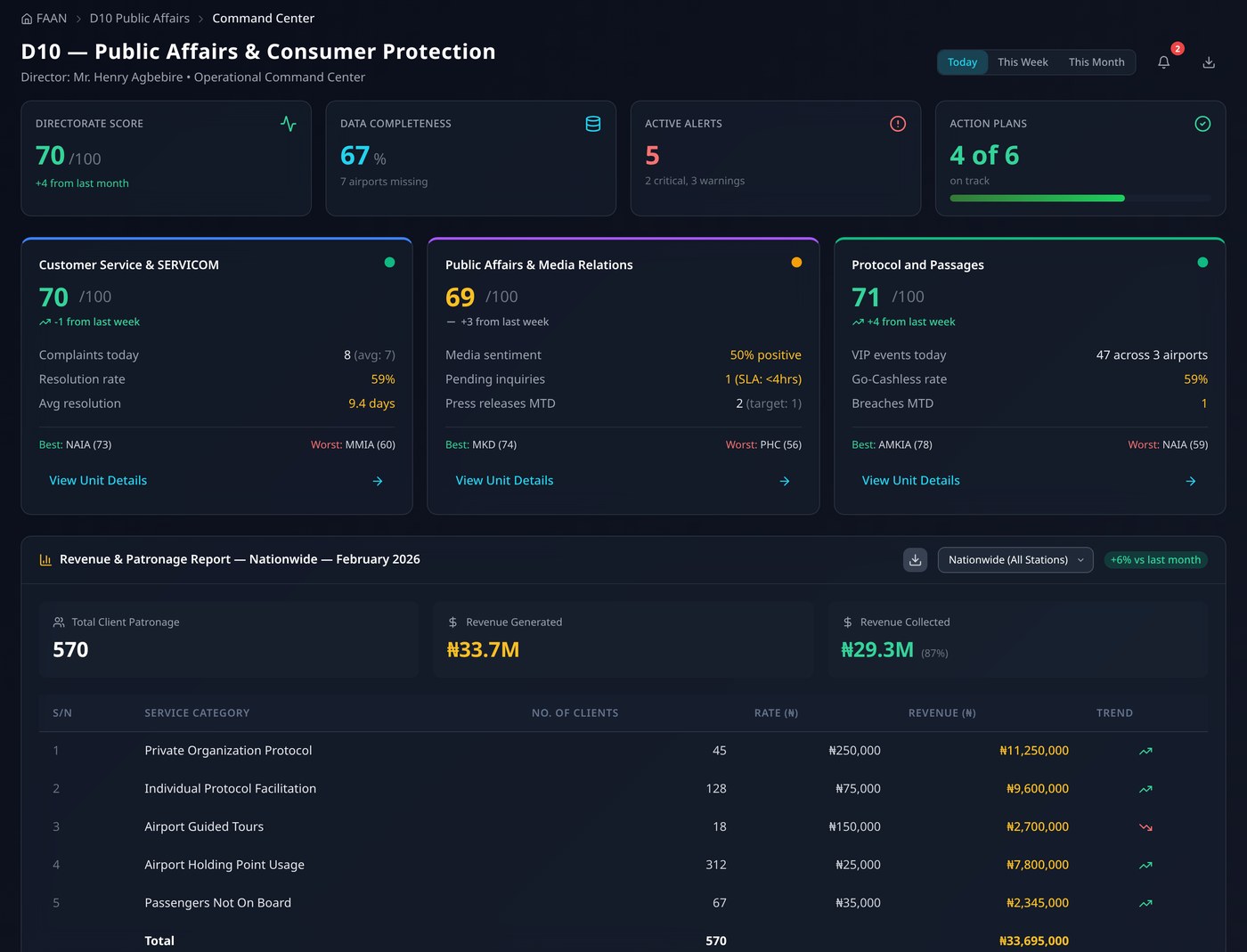Click the SERVICE CATEGORY column header
Viewport: 1247px width, 952px height.
(x=197, y=713)
